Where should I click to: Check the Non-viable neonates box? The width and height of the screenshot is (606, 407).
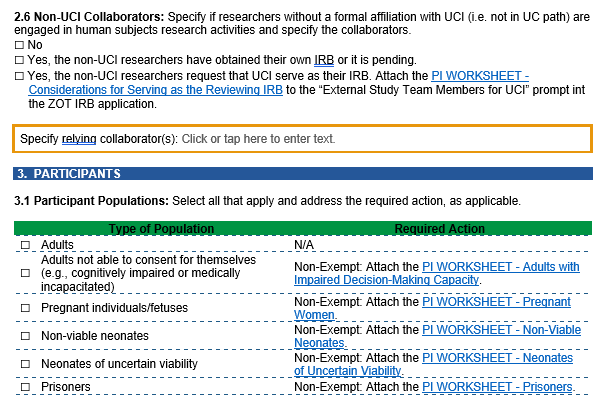point(26,336)
